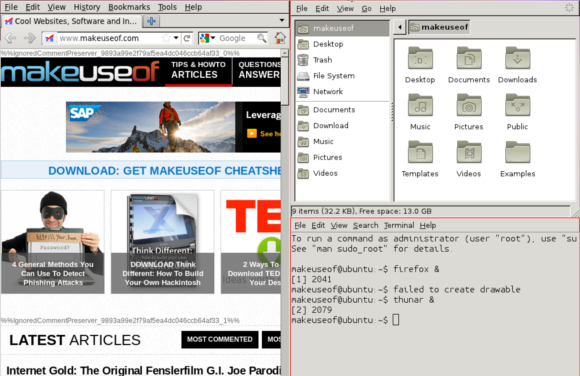Open the Documents folder icon in Thunar pane

click(469, 58)
